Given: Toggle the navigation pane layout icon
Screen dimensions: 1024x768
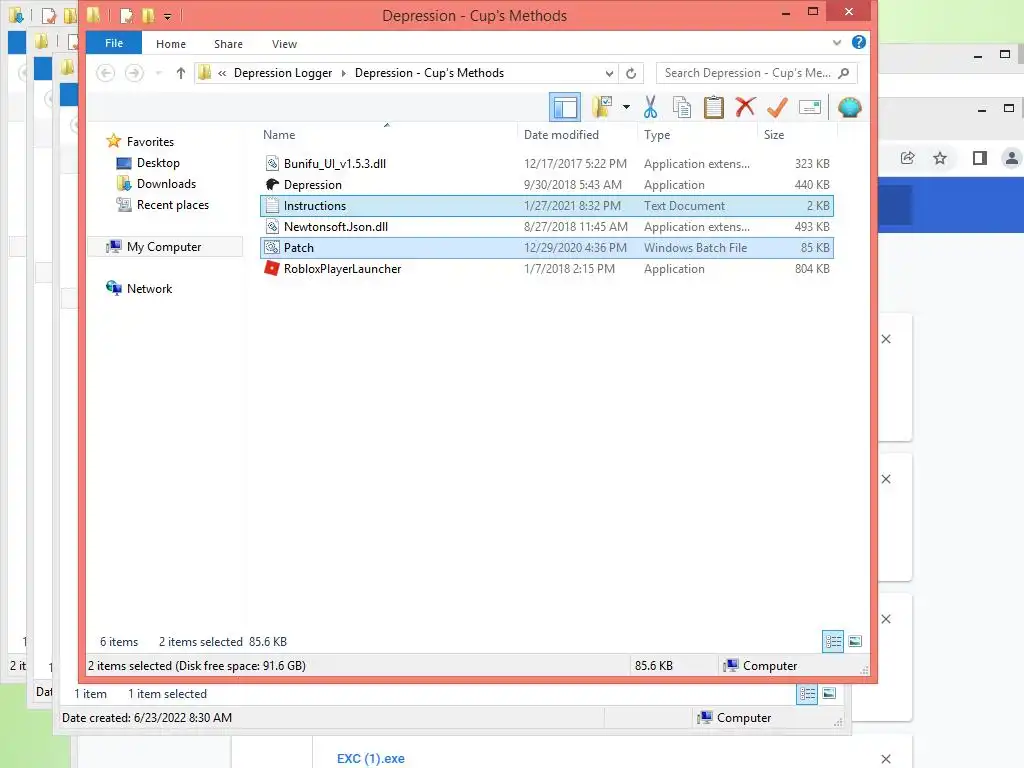Looking at the screenshot, I should click(x=565, y=107).
